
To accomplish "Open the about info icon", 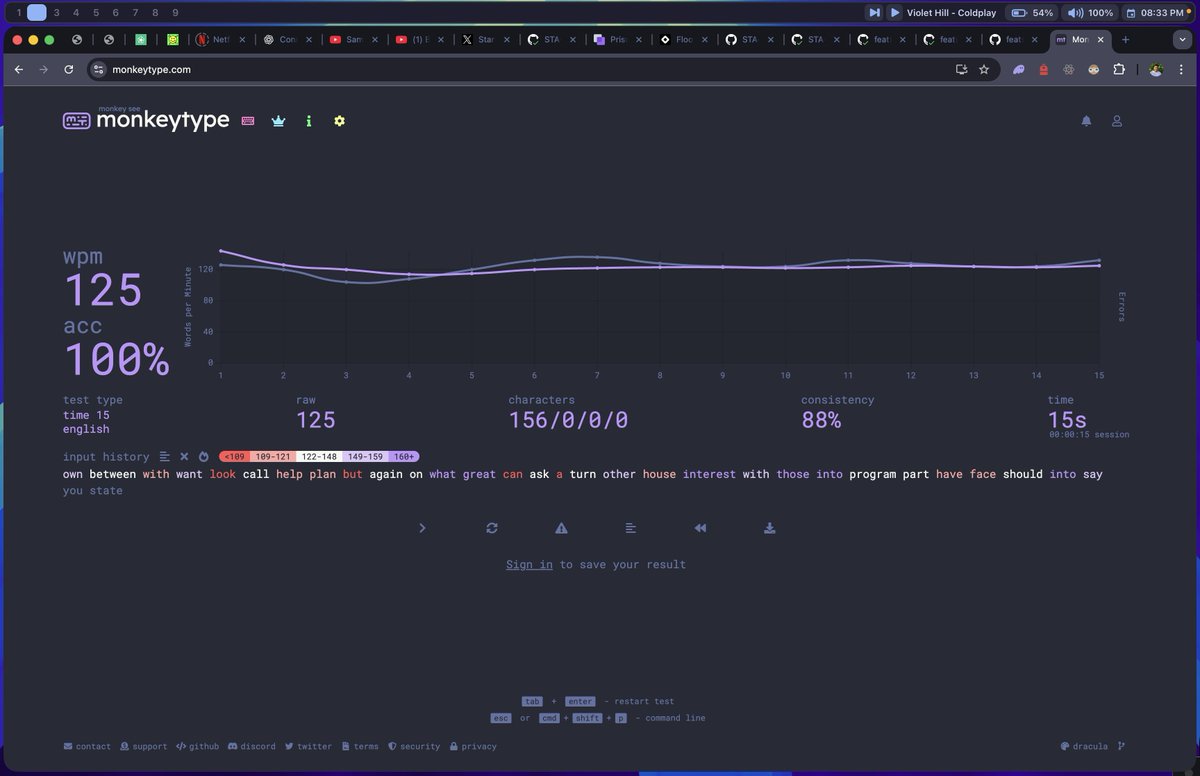I will click(309, 121).
